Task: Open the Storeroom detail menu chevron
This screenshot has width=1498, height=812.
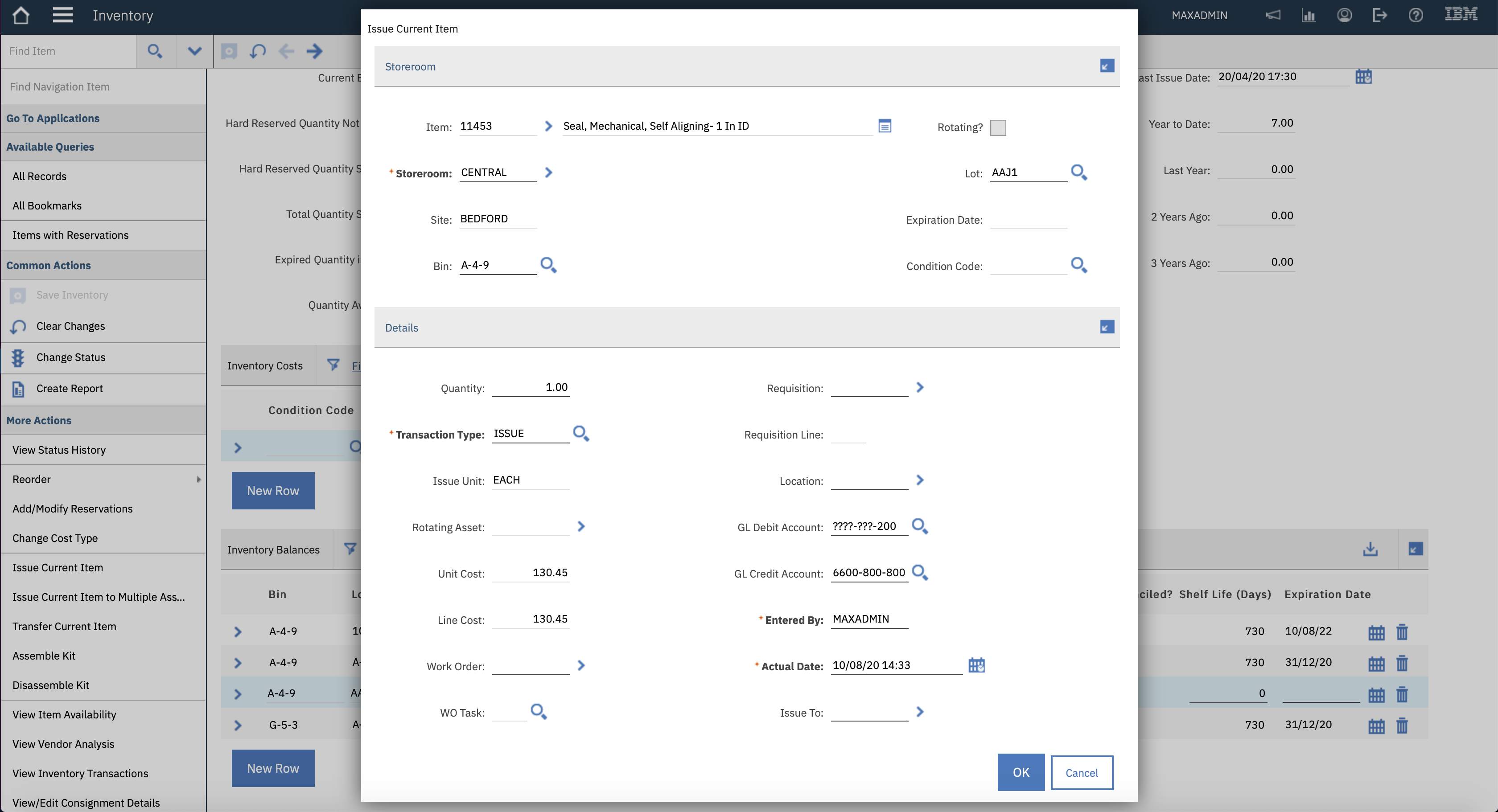Action: [x=548, y=172]
